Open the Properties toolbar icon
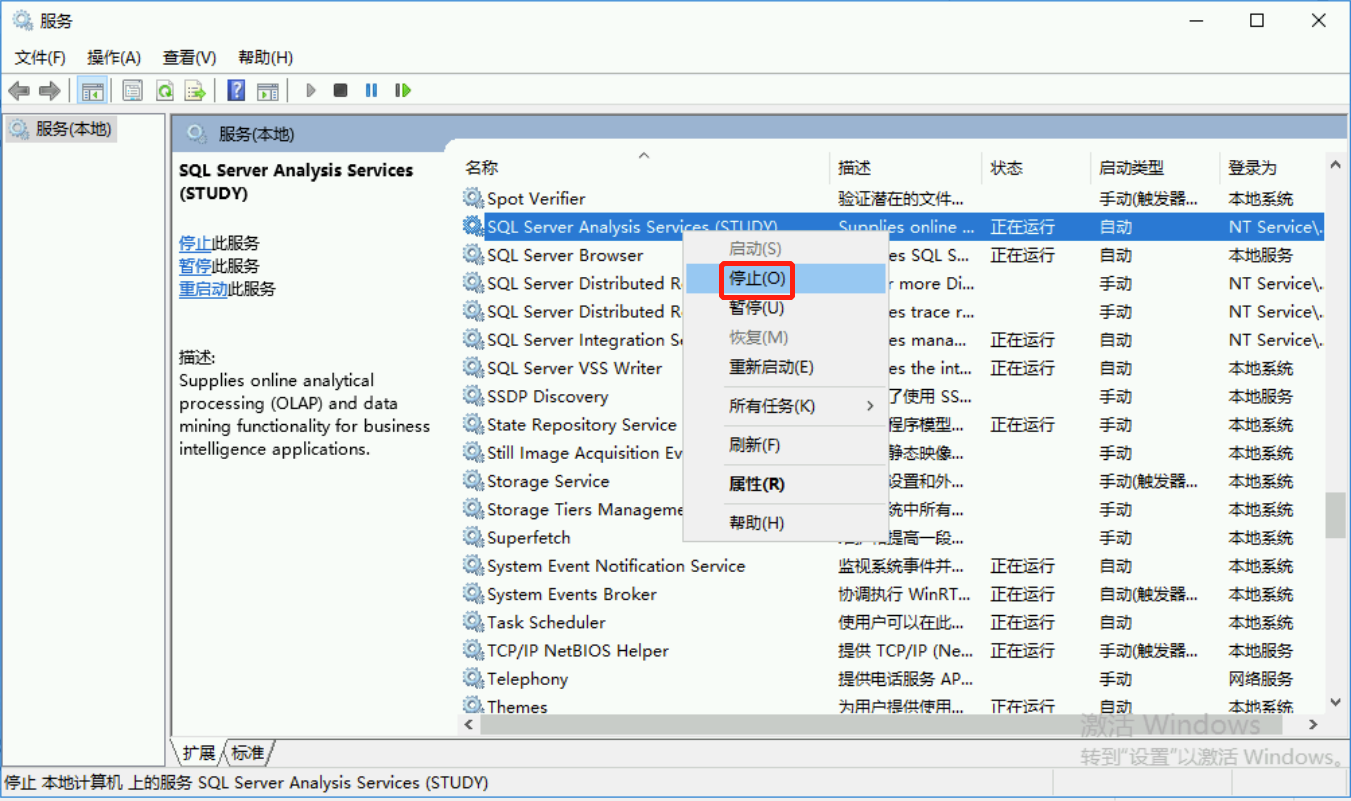 tap(132, 91)
